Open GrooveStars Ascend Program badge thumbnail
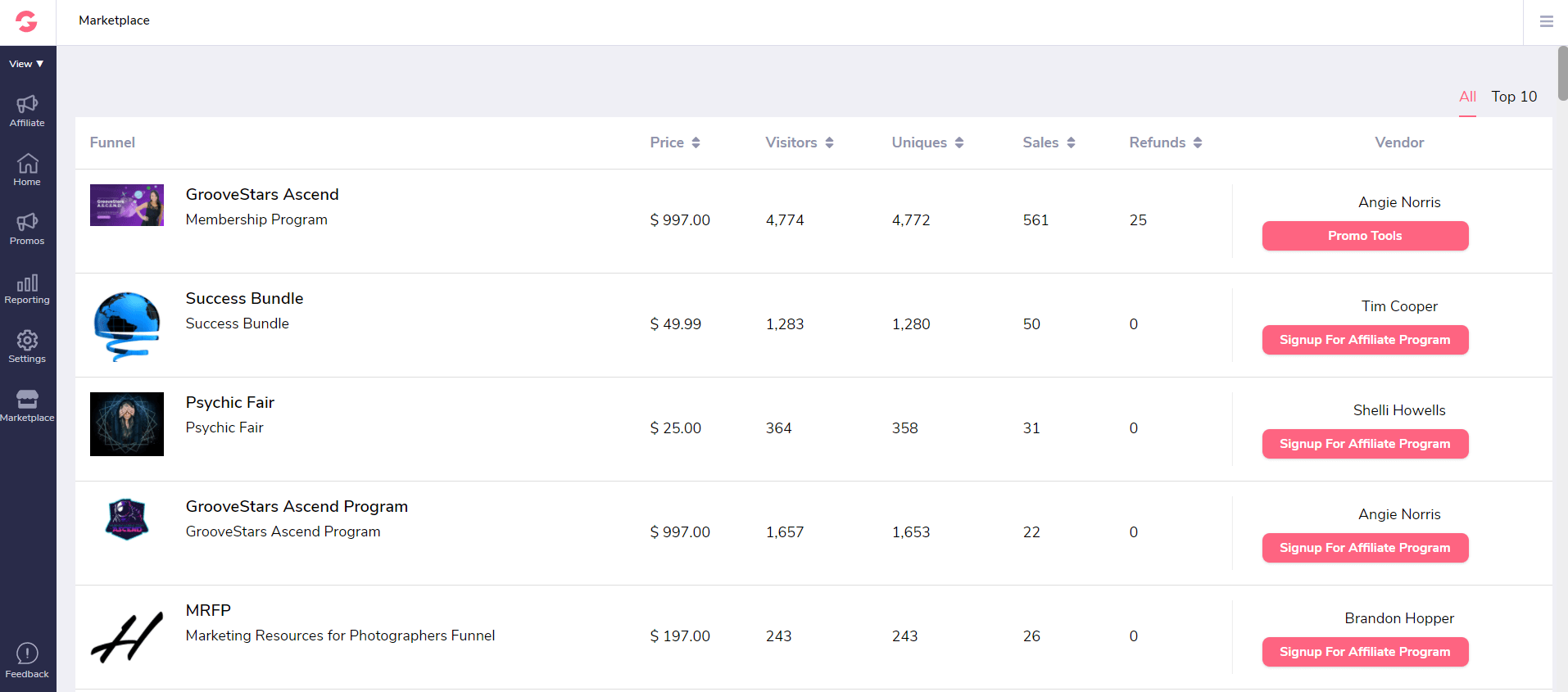The width and height of the screenshot is (1568, 692). [x=127, y=519]
